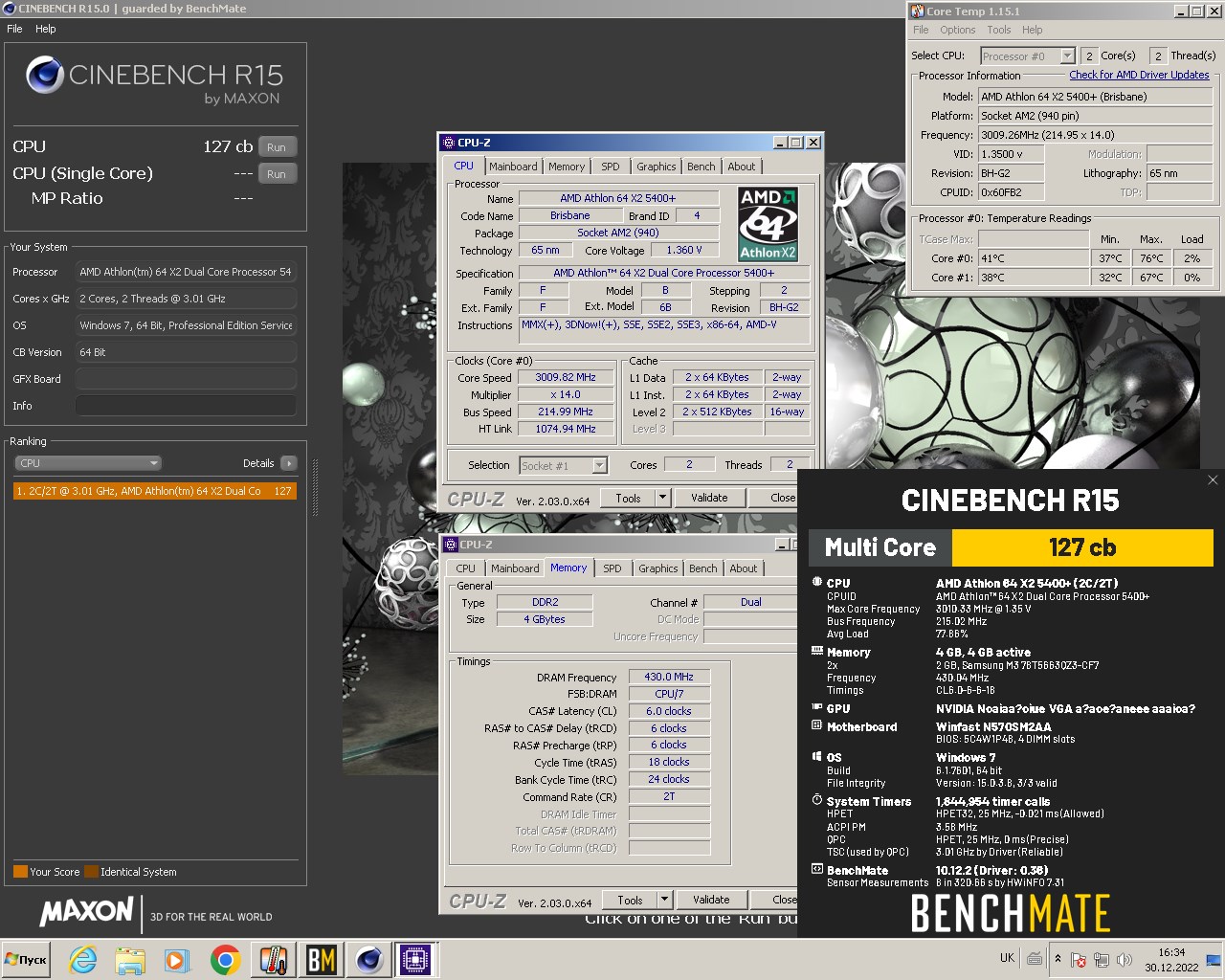Click Validate in CPU-Z memory window
1225x980 pixels.
(711, 900)
